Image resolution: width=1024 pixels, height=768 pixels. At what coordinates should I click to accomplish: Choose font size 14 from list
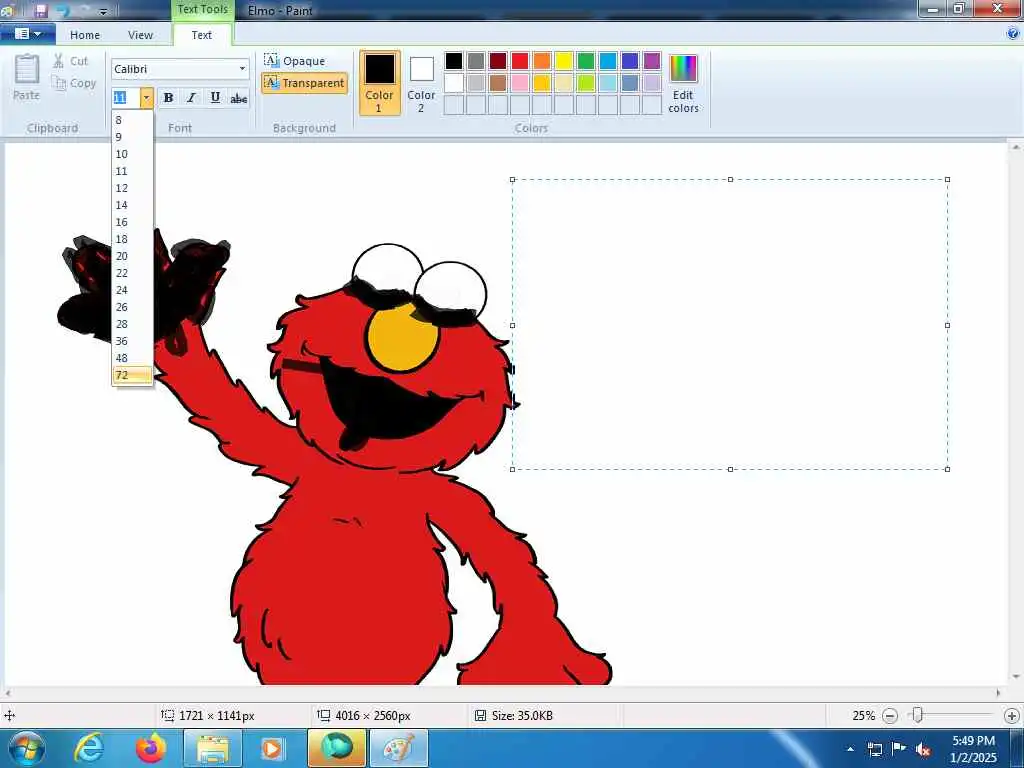tap(133, 205)
